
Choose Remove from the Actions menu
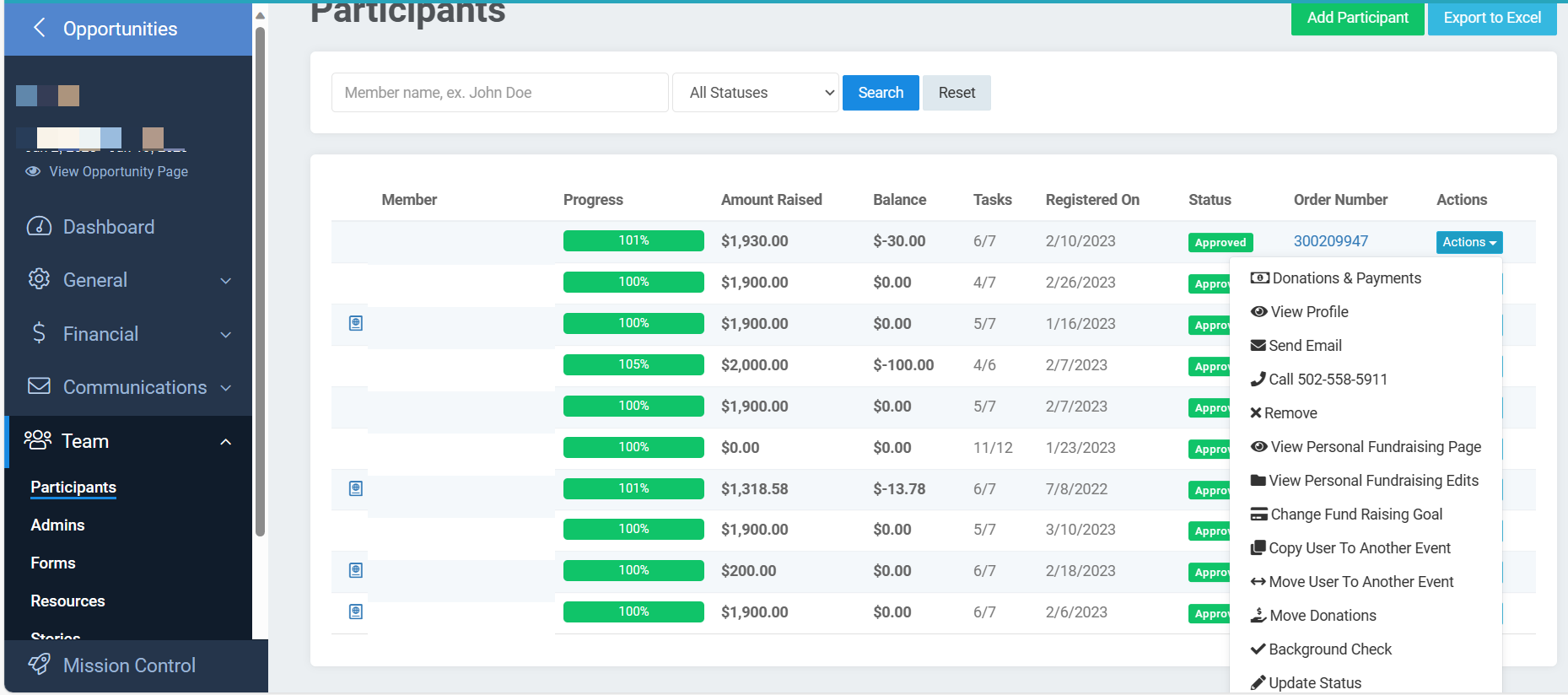click(x=1284, y=413)
